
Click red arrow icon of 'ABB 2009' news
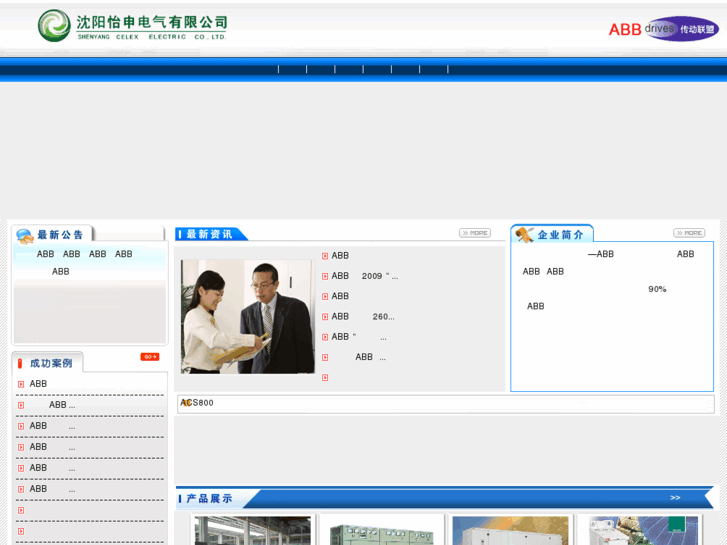point(325,276)
